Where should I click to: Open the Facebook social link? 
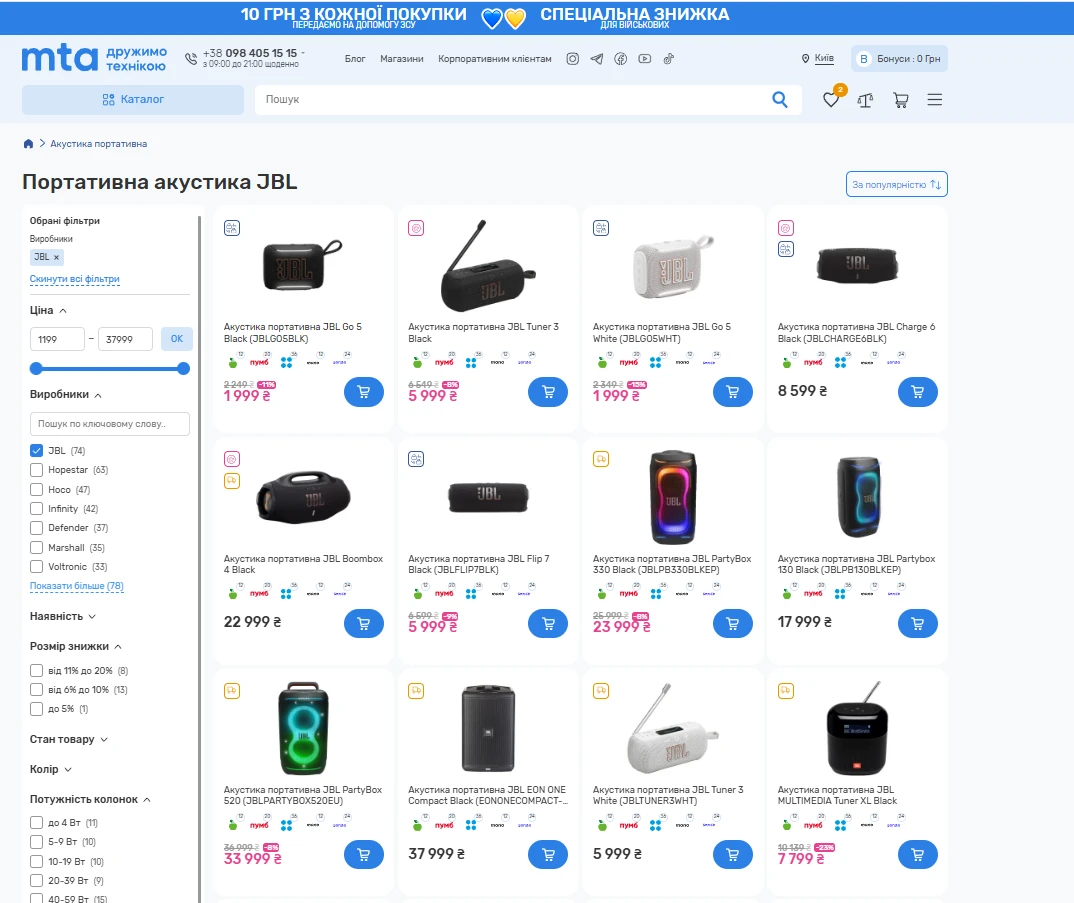click(621, 59)
